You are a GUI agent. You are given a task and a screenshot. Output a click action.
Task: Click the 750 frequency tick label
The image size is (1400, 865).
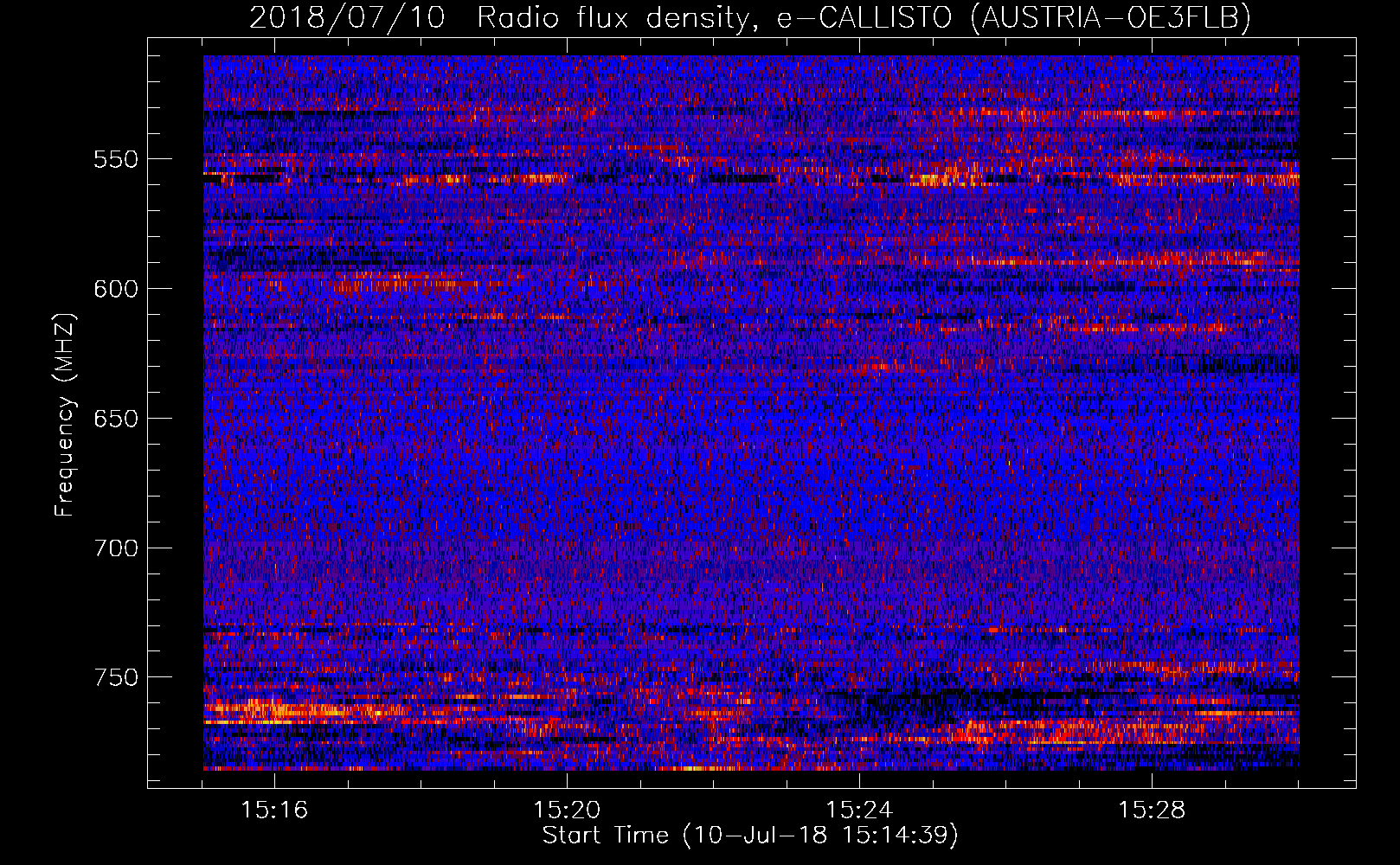point(116,677)
